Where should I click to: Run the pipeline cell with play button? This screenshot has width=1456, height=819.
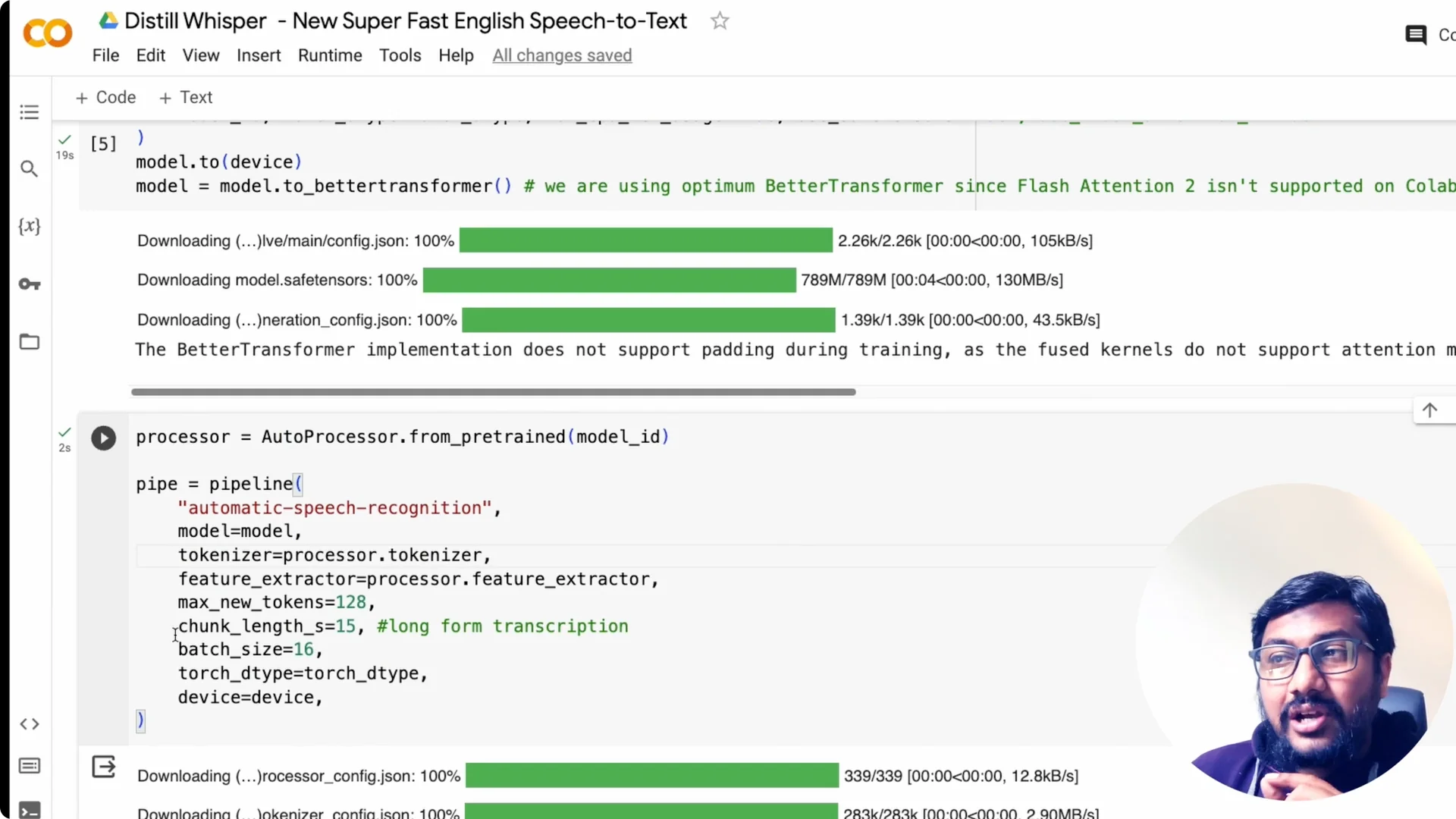tap(103, 438)
